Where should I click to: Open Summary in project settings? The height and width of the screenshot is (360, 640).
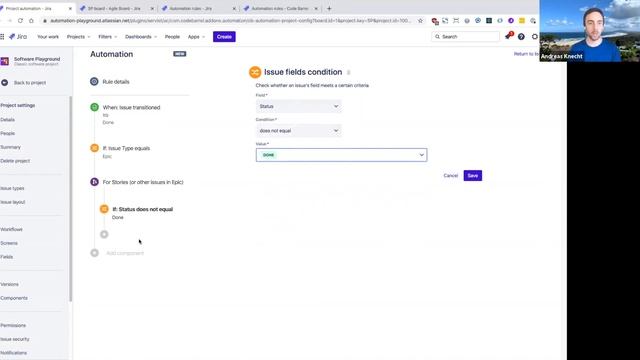(x=10, y=147)
